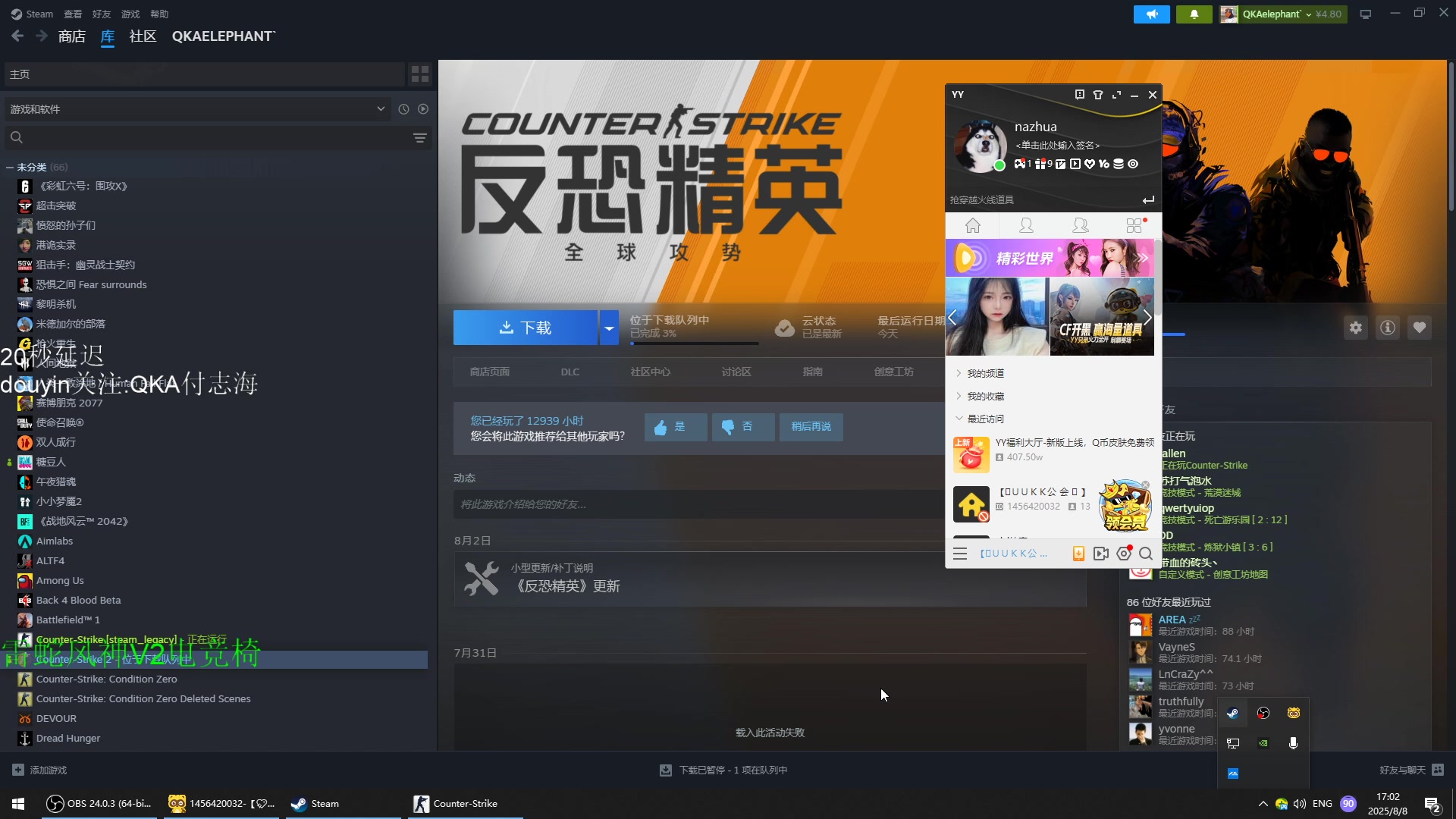The width and height of the screenshot is (1456, 819).
Task: Open YY coins stack icon
Action: pyautogui.click(x=1118, y=164)
